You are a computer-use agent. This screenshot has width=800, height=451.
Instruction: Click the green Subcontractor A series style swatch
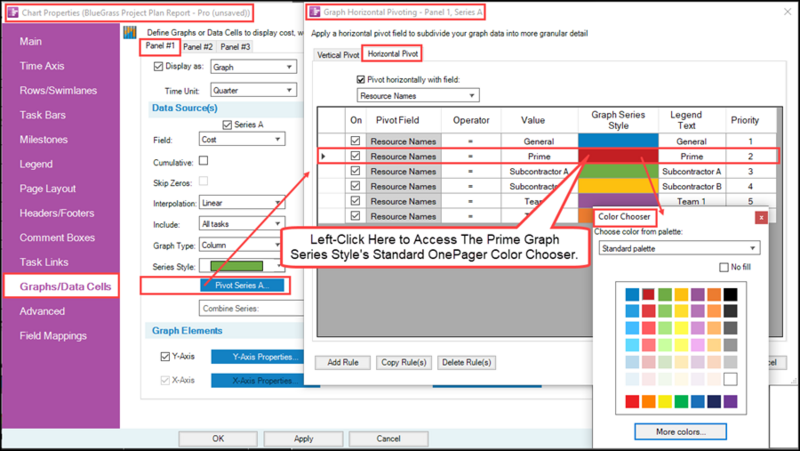(618, 171)
